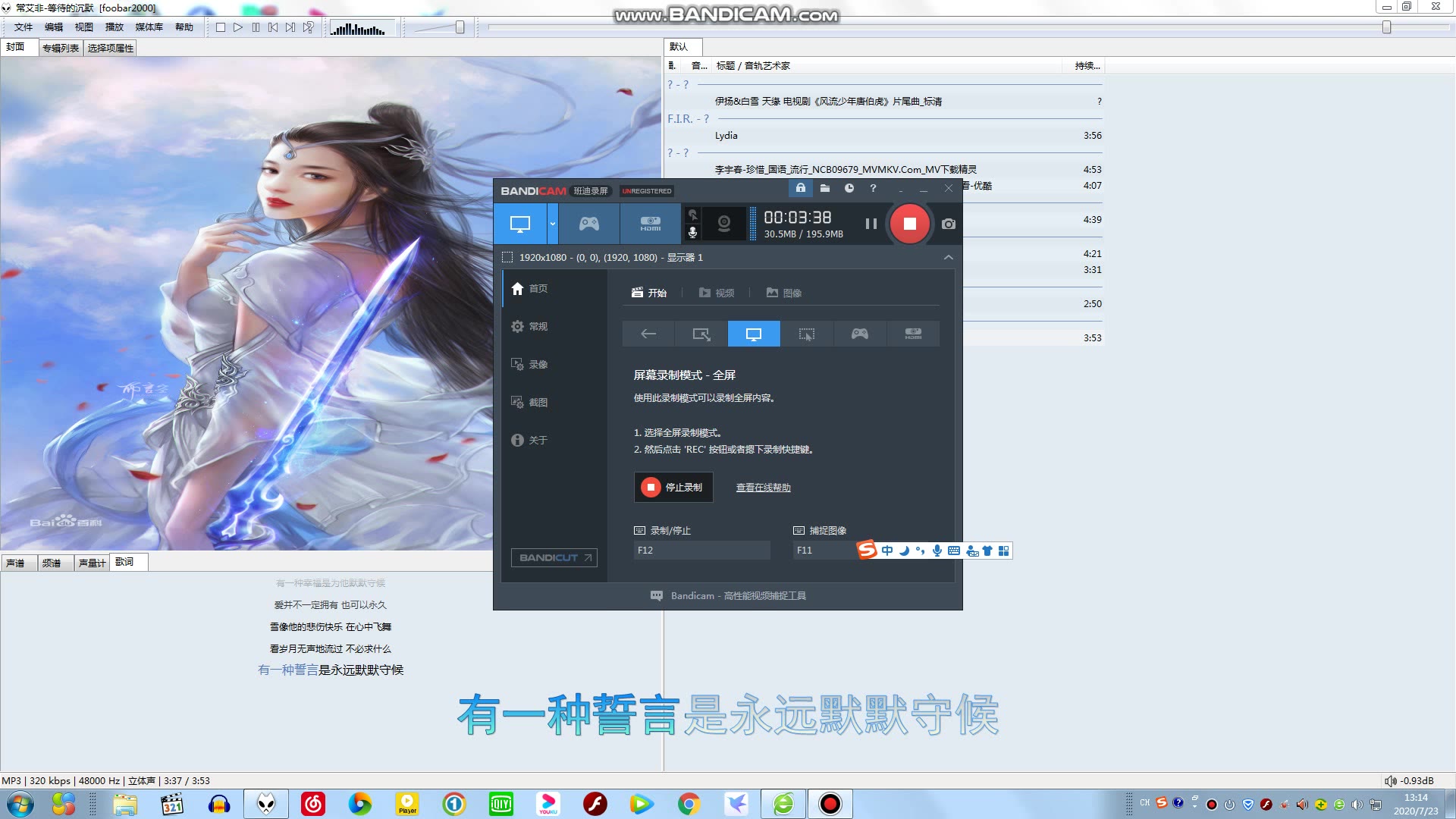
Task: Switch to the 选择项属性 tab
Action: [x=111, y=48]
